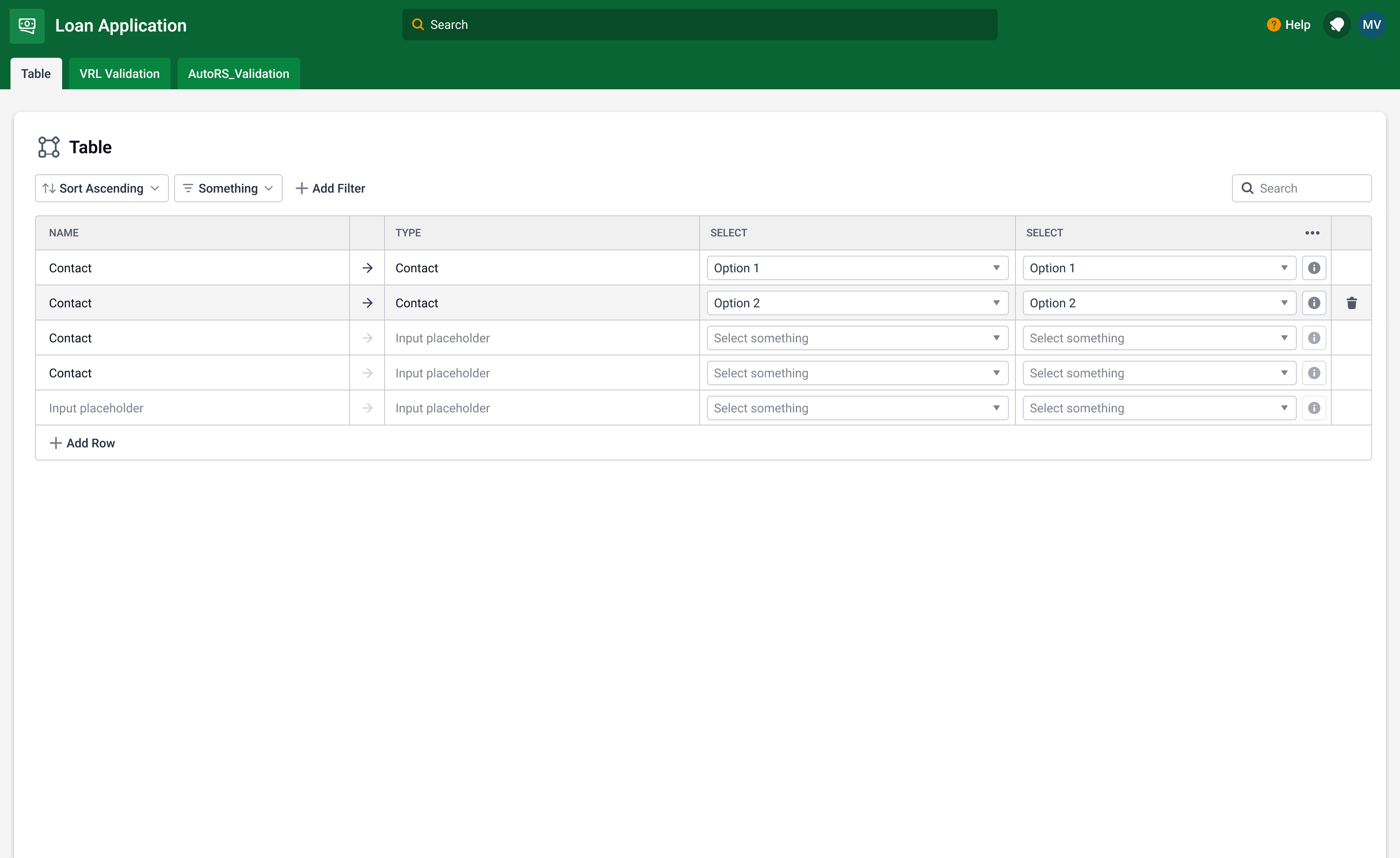Open the chat bubble icon in header
Screen dimensions: 1400x858
1337,25
